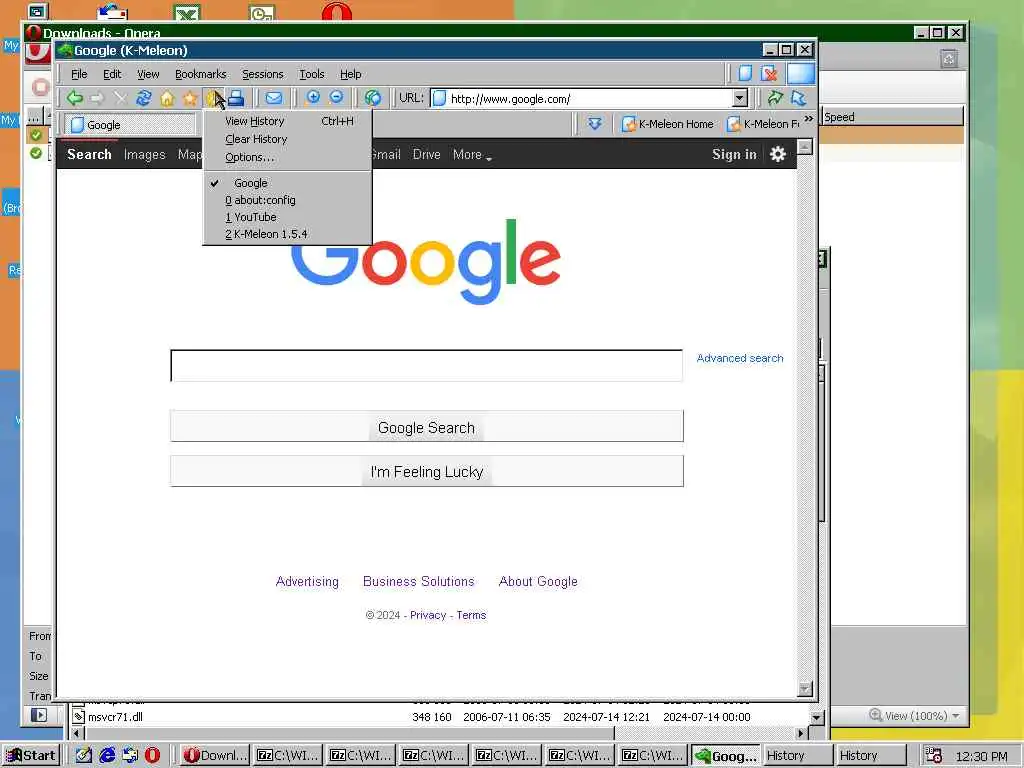
Task: Click the blue double-arrow bookmarks toolbar icon
Action: point(594,123)
